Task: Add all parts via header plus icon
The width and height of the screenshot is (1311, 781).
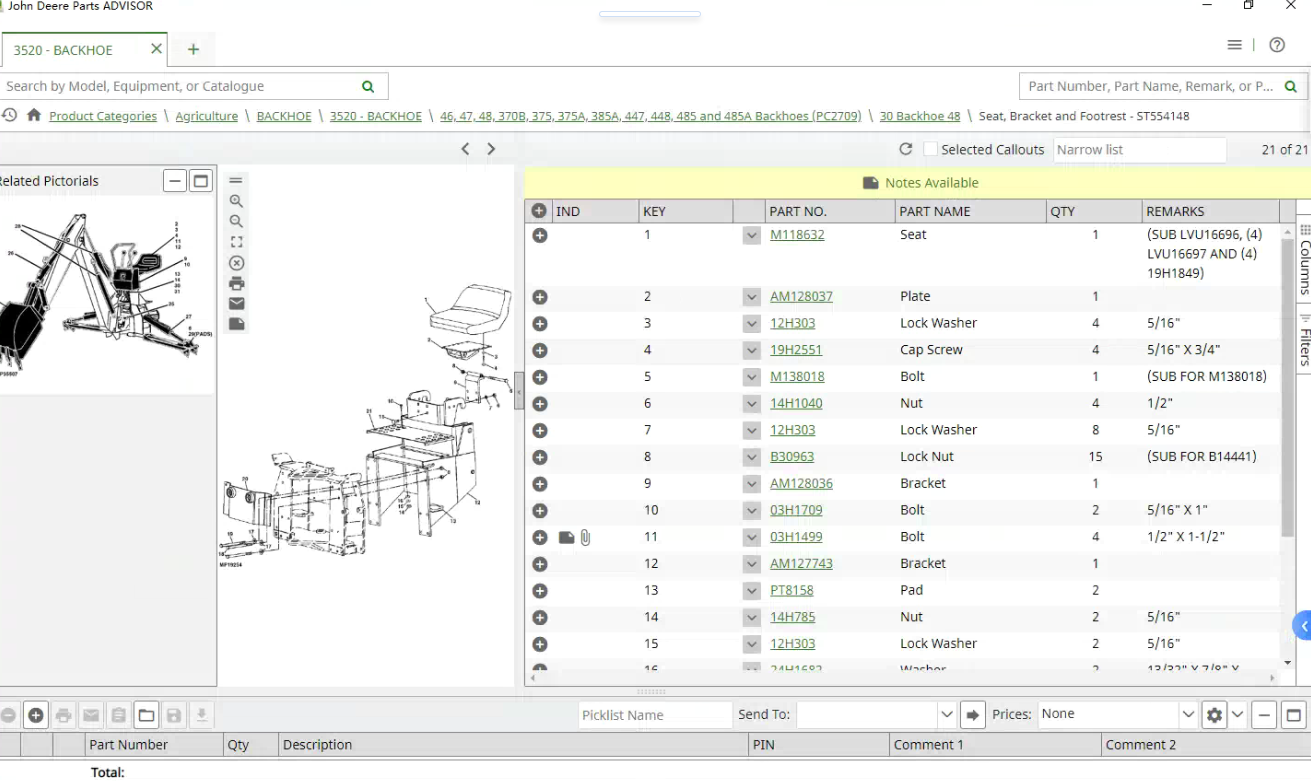Action: tap(539, 211)
